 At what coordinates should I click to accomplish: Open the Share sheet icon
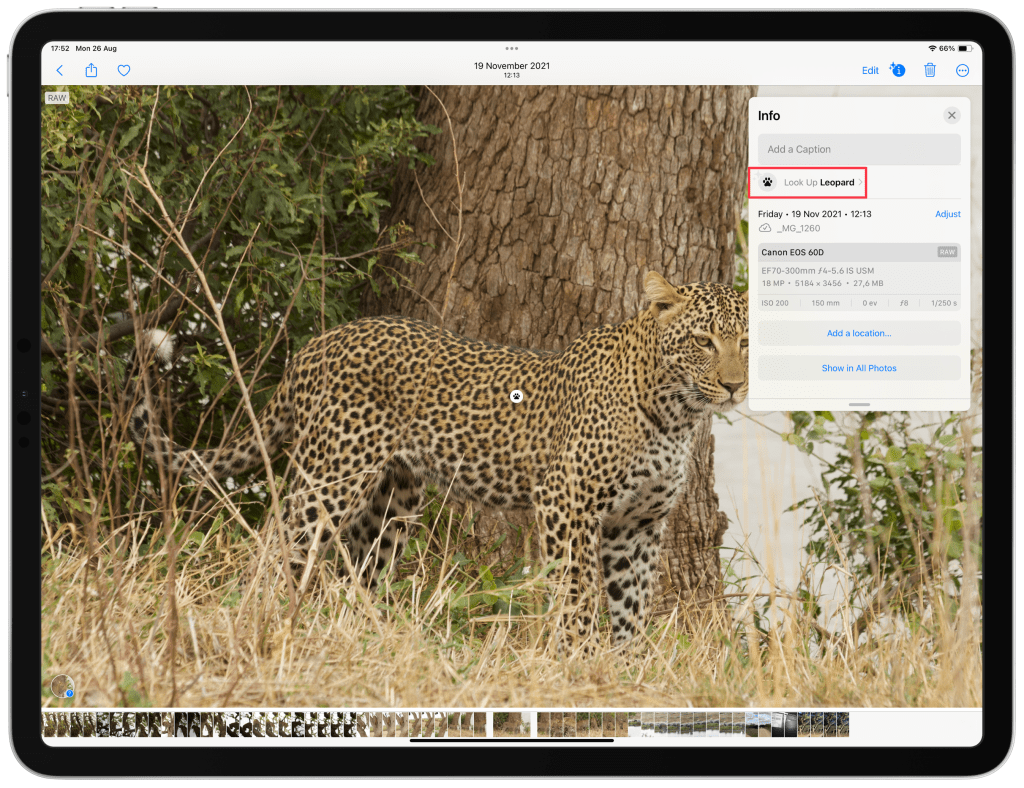pos(92,70)
